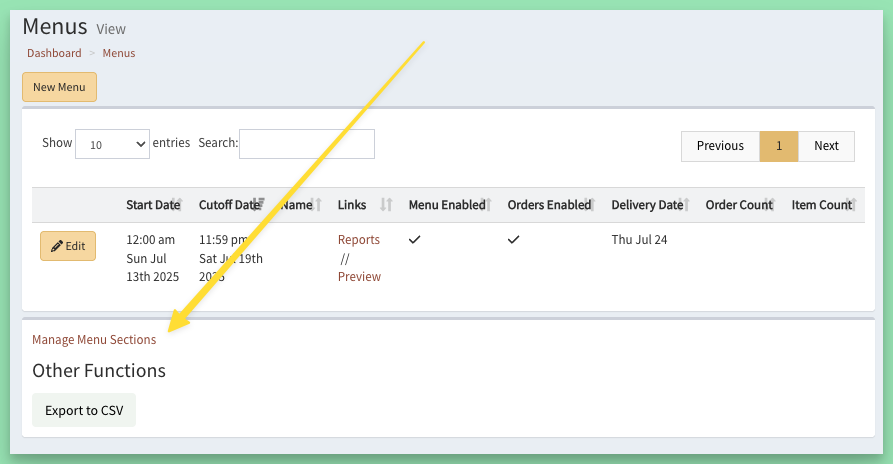Screen dimensions: 893x464
Task: Open the menu Preview link
Action: [359, 277]
